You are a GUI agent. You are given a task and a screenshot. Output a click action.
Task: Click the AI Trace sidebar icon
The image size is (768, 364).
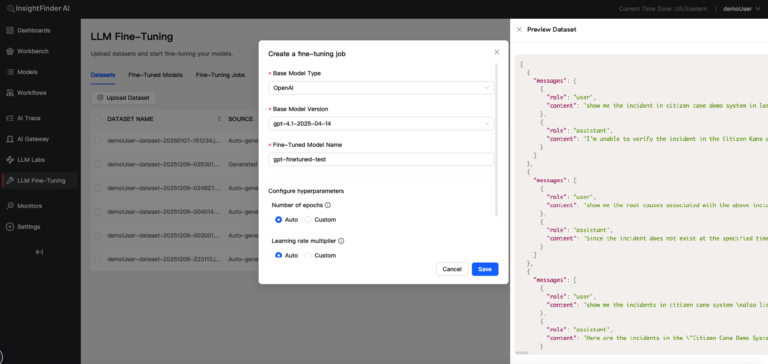click(10, 118)
